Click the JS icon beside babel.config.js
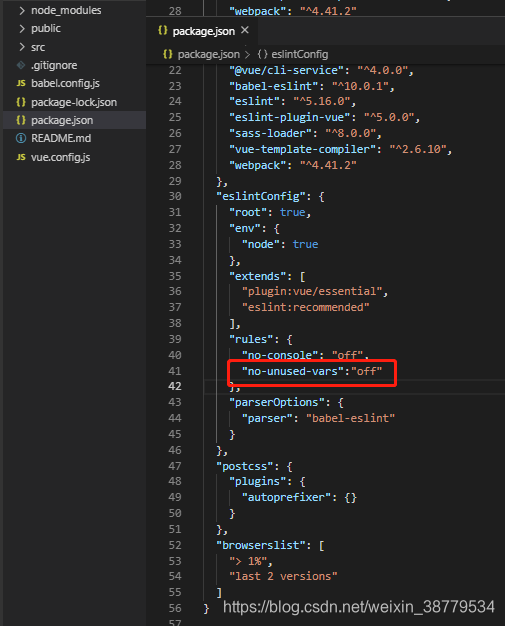Screen dimensions: 505x626 pos(21,83)
